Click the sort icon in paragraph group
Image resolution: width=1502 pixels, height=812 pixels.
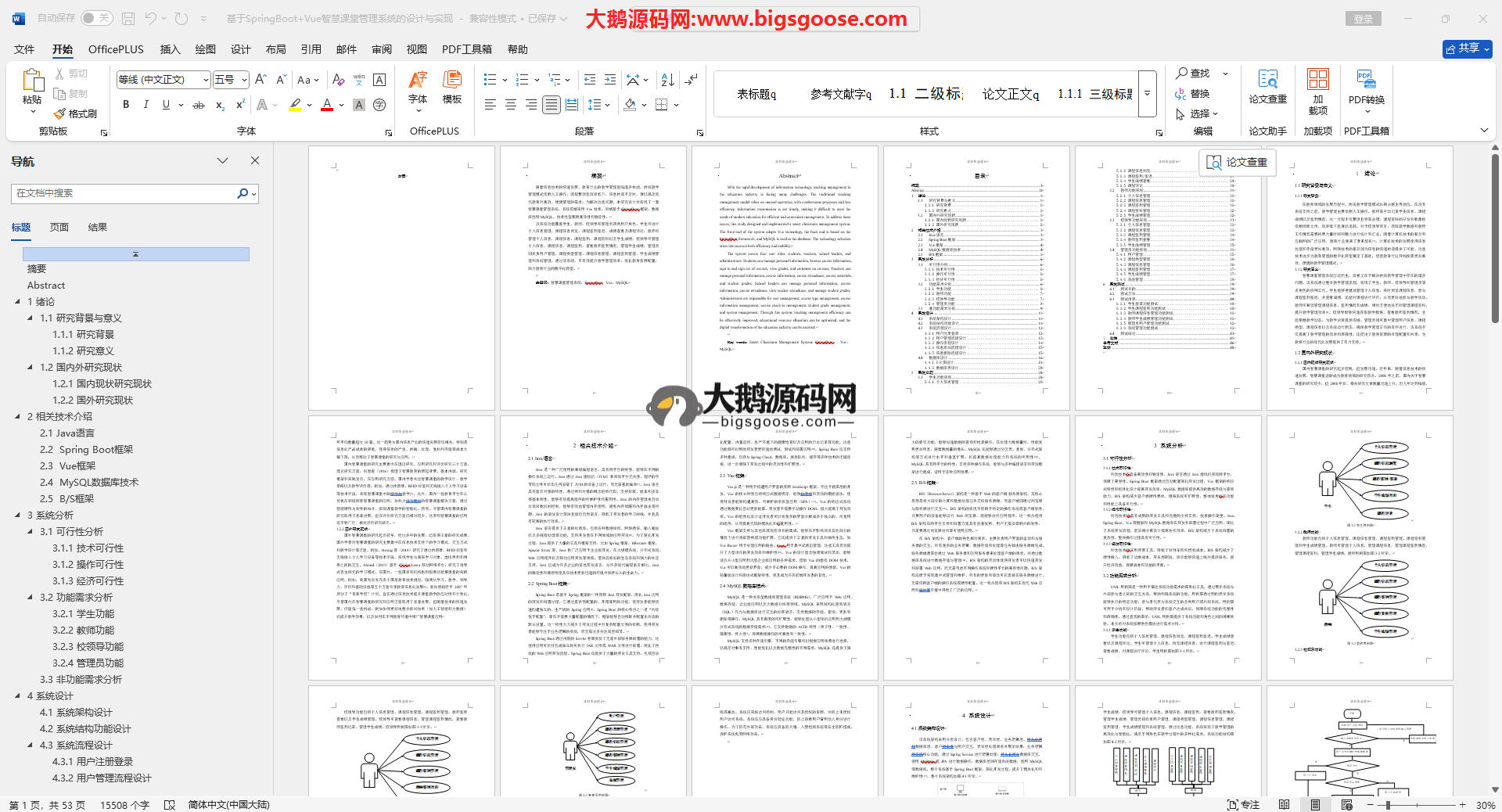(667, 80)
